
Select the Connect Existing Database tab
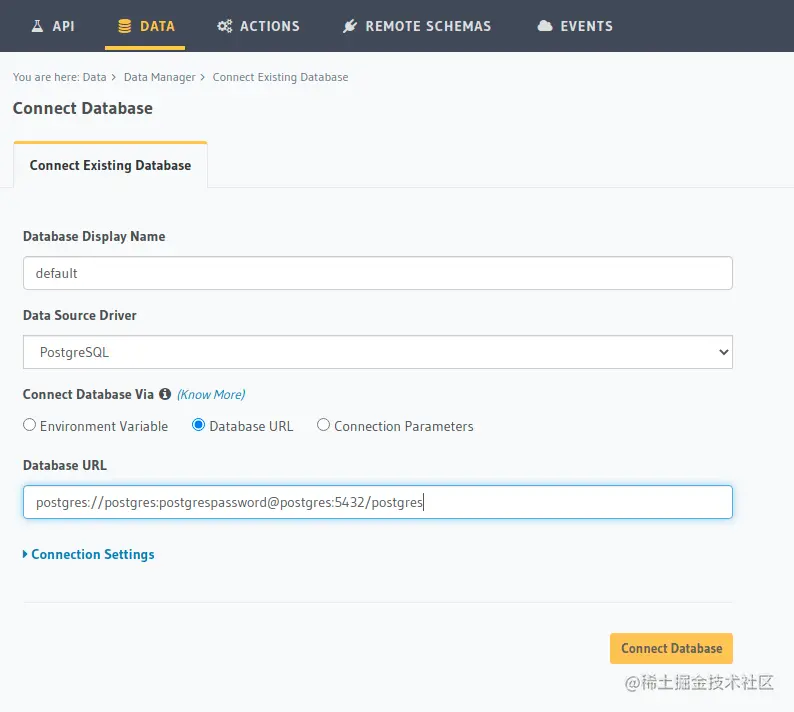pyautogui.click(x=110, y=165)
